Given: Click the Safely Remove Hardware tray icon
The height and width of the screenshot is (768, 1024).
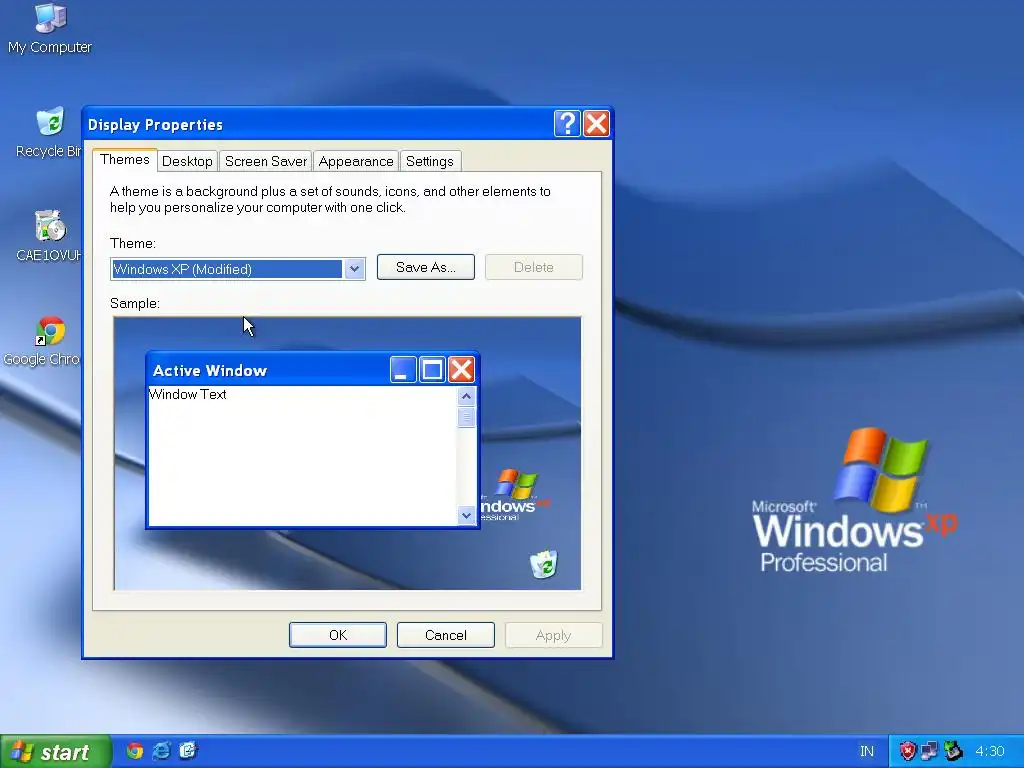Looking at the screenshot, I should point(953,751).
